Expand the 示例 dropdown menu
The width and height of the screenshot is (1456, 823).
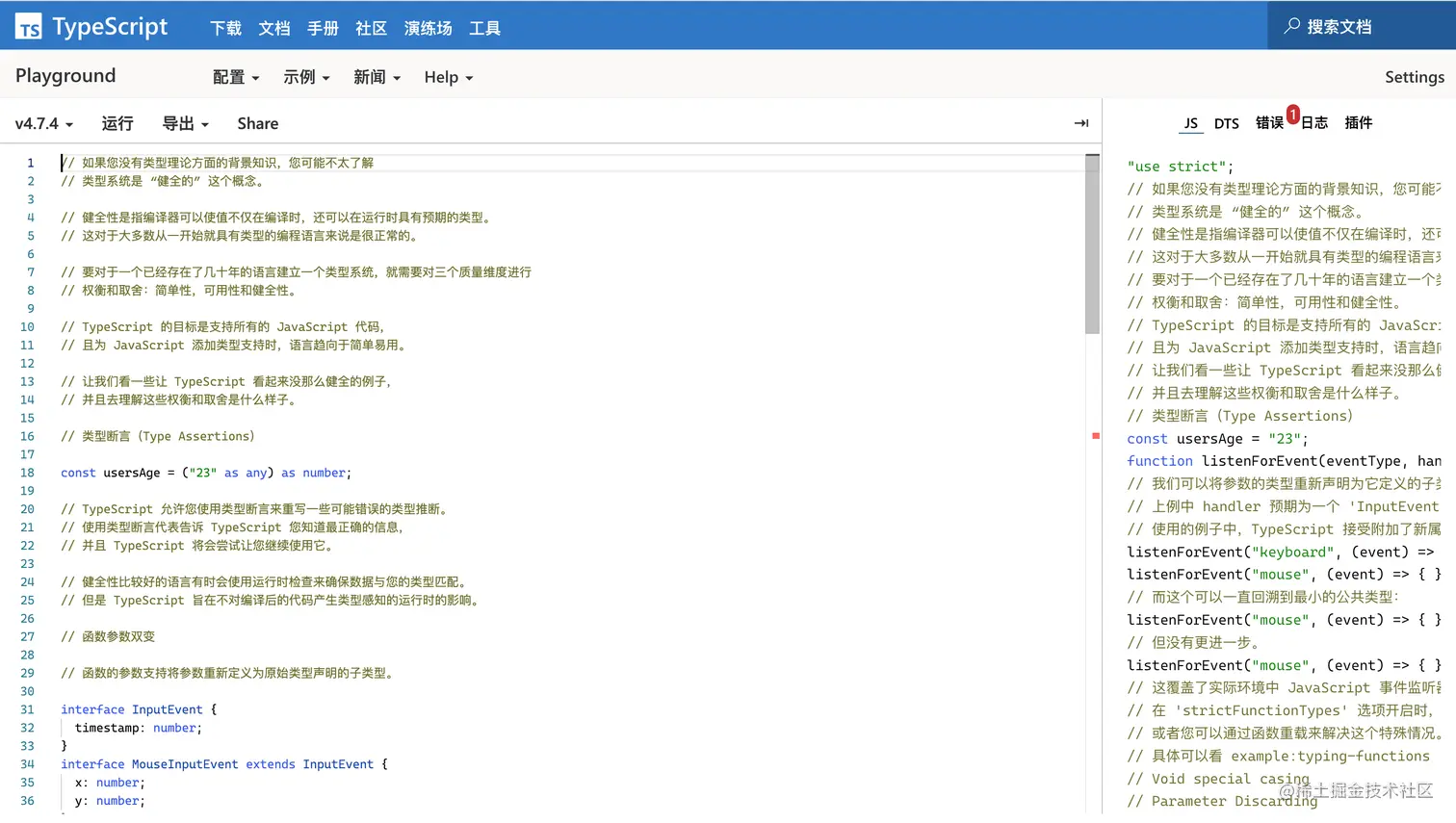pyautogui.click(x=306, y=77)
